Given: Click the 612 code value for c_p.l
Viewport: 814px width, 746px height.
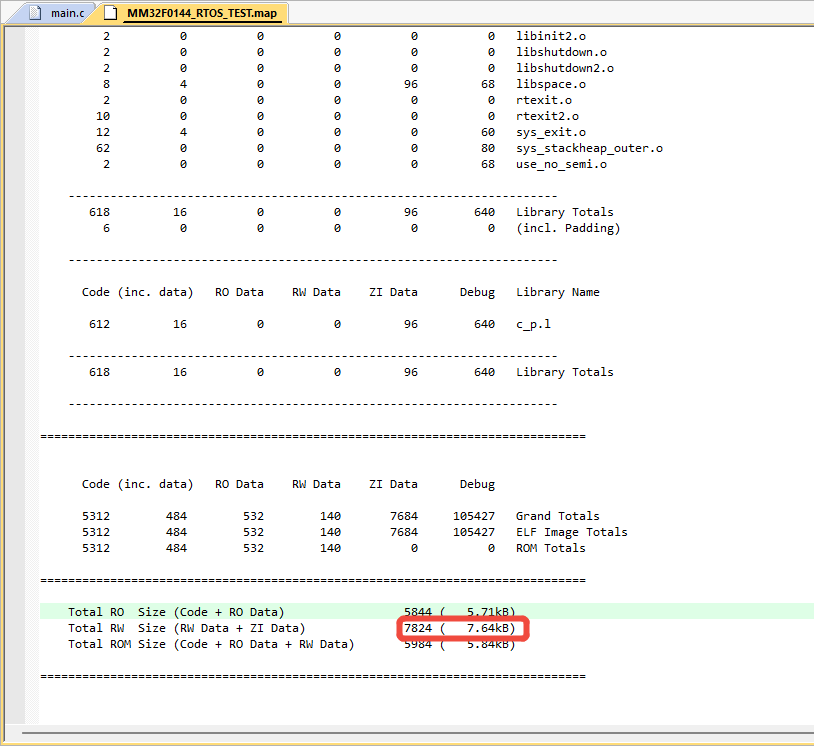Looking at the screenshot, I should click(99, 324).
